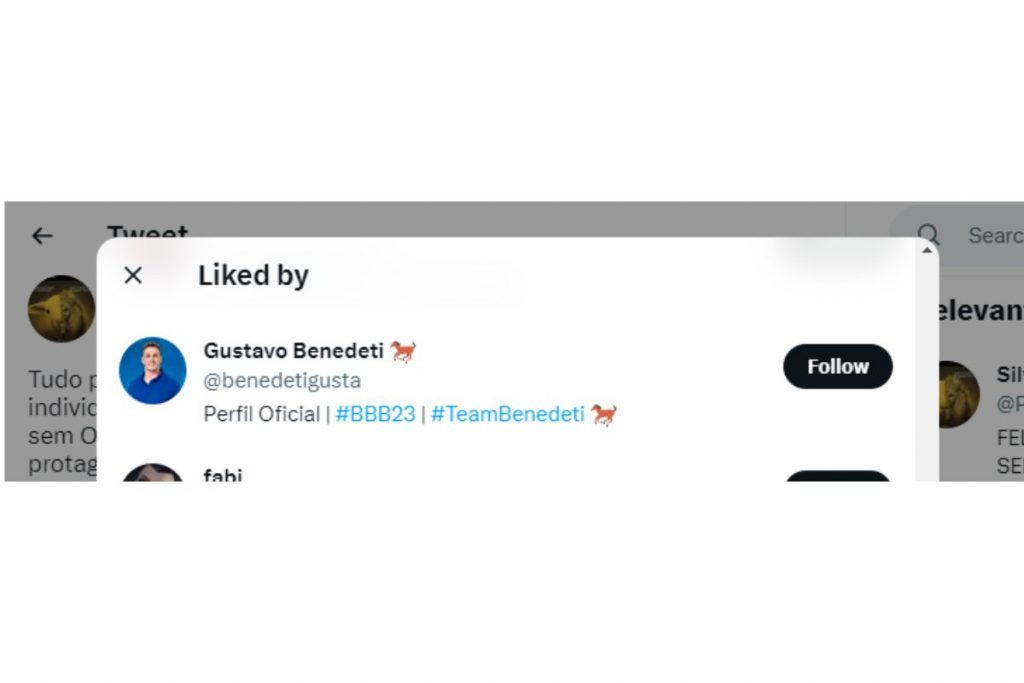Screen dimensions: 1024x683
Task: Click the scroll-up arrow of the dialog
Action: (x=926, y=249)
